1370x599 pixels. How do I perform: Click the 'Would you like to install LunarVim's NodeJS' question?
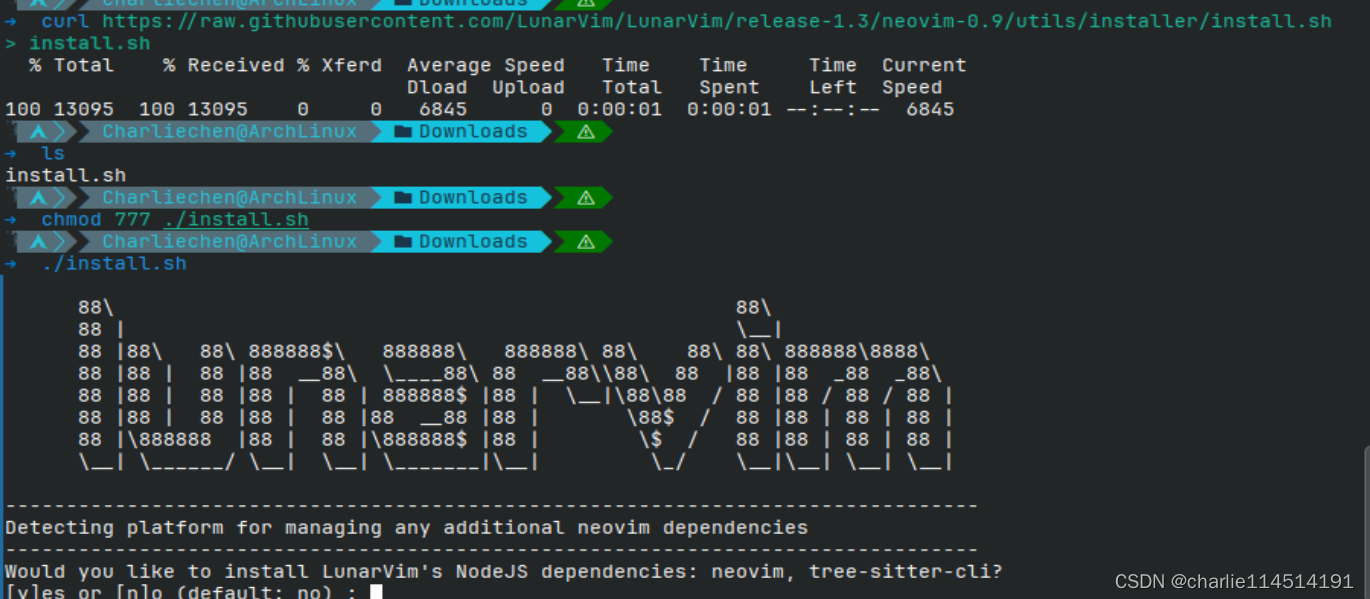pyautogui.click(x=504, y=571)
